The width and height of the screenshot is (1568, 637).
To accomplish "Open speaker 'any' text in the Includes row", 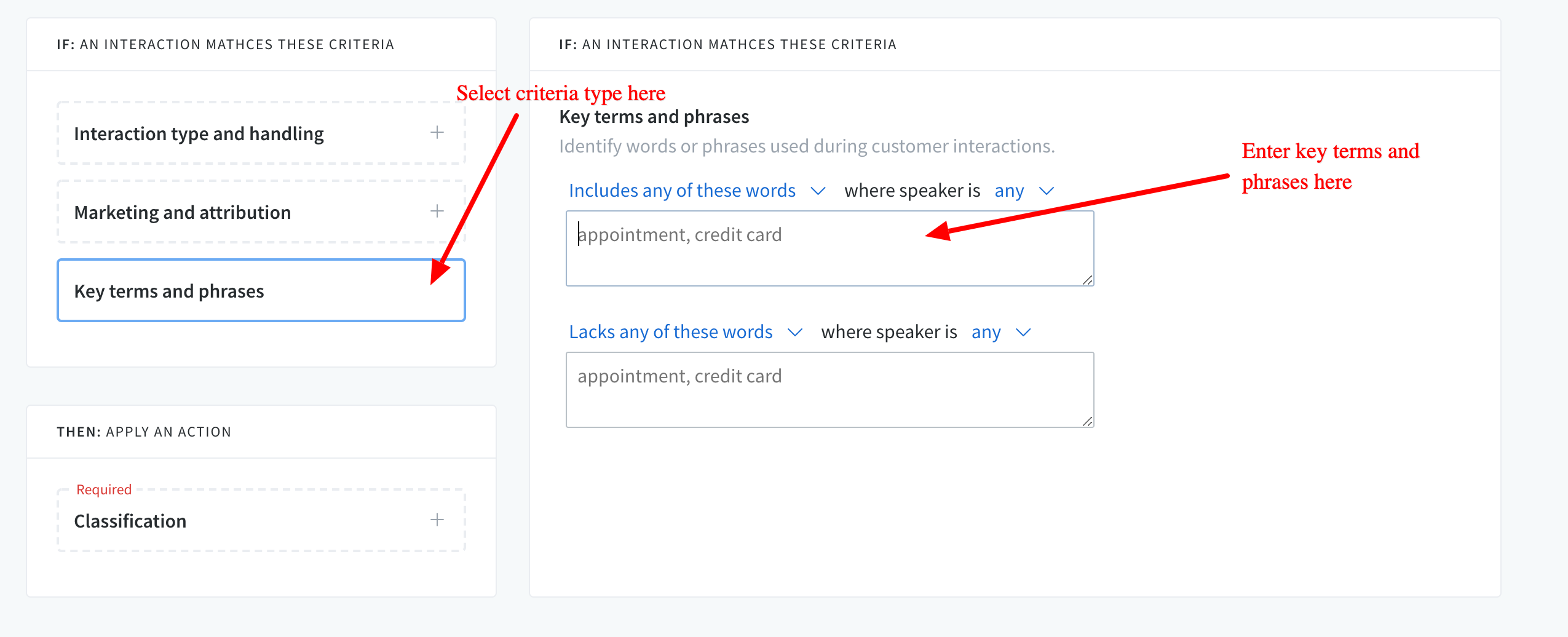I will tap(1009, 191).
